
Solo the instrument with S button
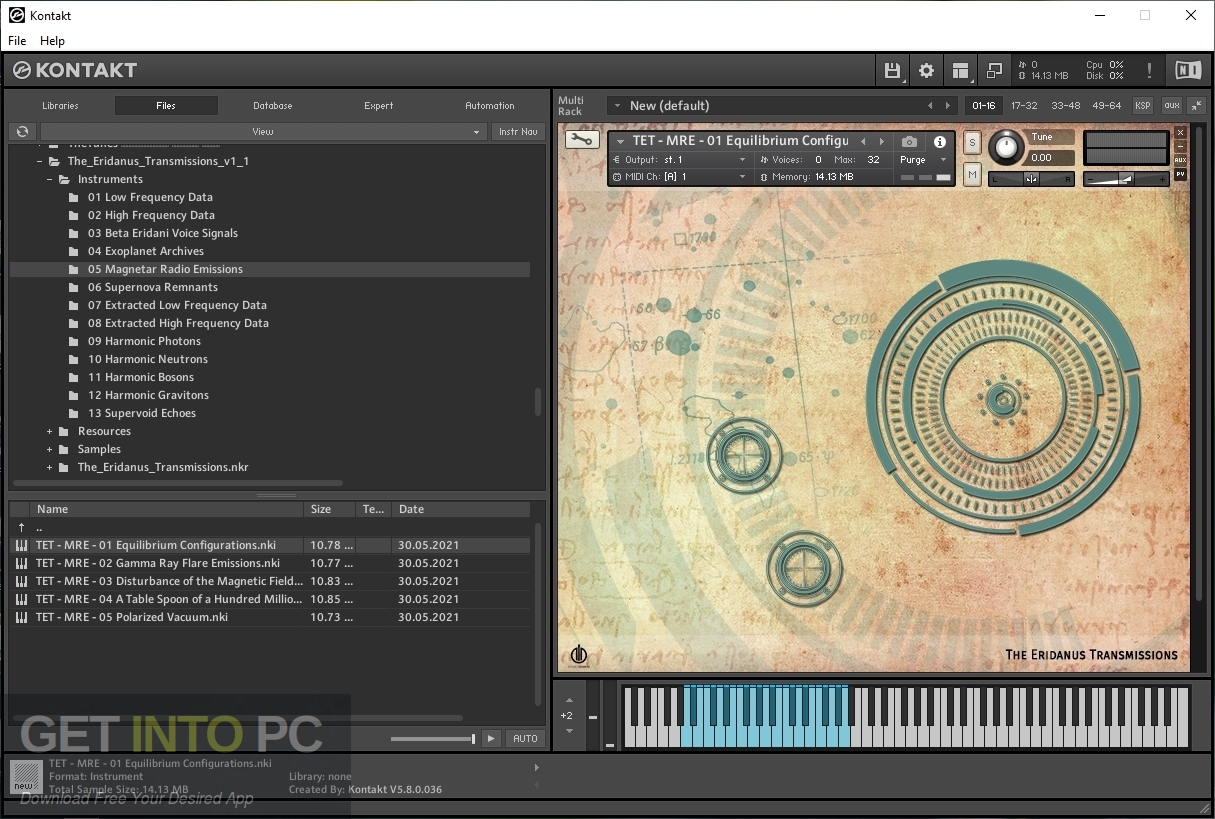(972, 143)
